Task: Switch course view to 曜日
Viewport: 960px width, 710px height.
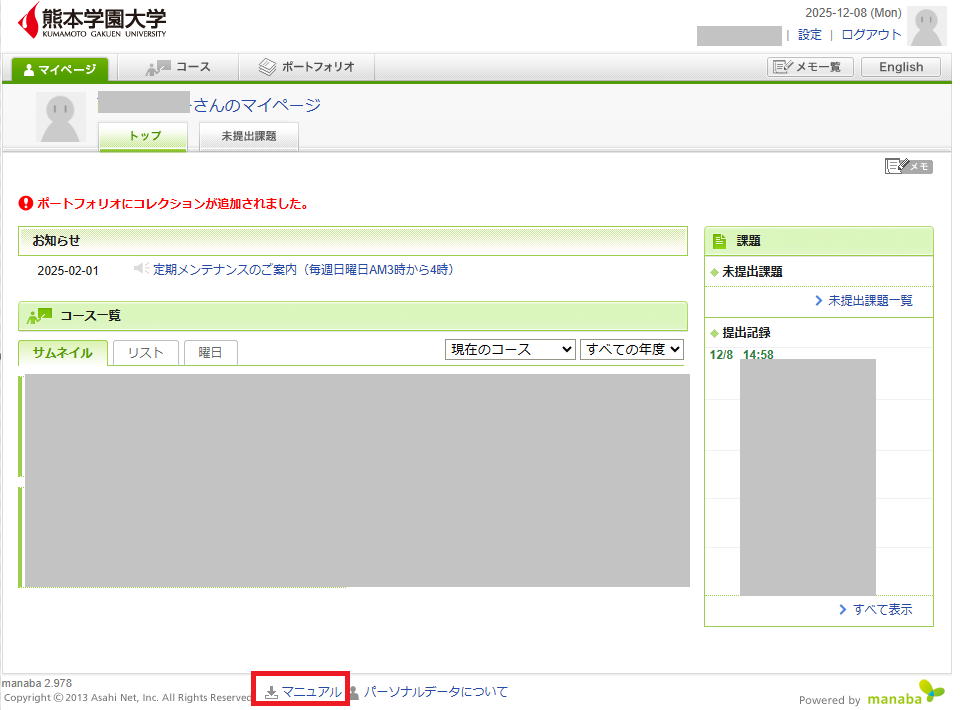Action: click(x=210, y=352)
